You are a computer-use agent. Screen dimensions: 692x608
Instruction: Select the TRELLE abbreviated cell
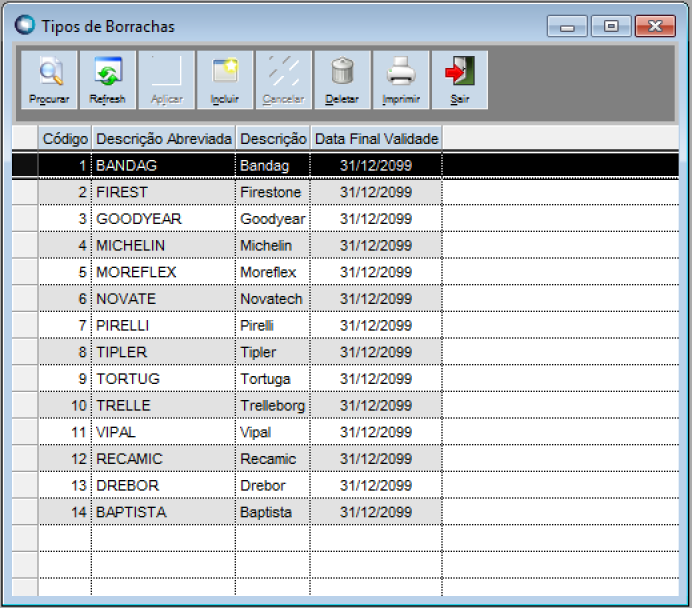[163, 405]
